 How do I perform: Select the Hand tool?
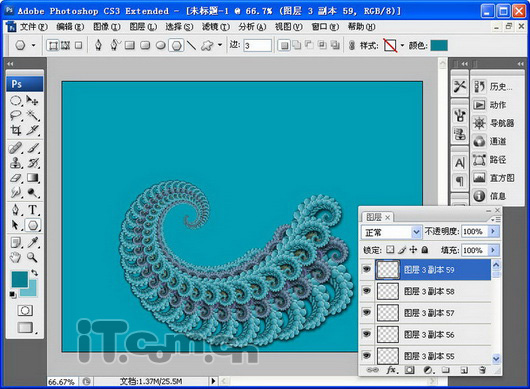15,258
